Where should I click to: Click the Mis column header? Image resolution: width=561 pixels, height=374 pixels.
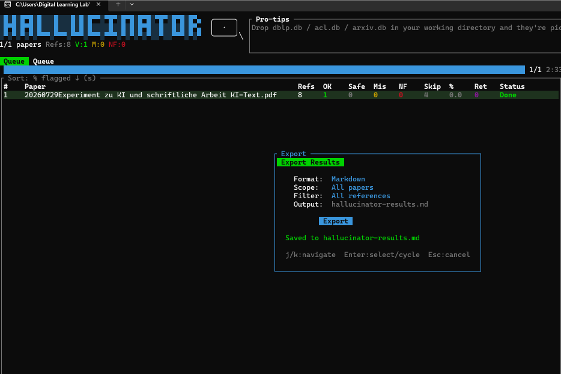point(380,86)
